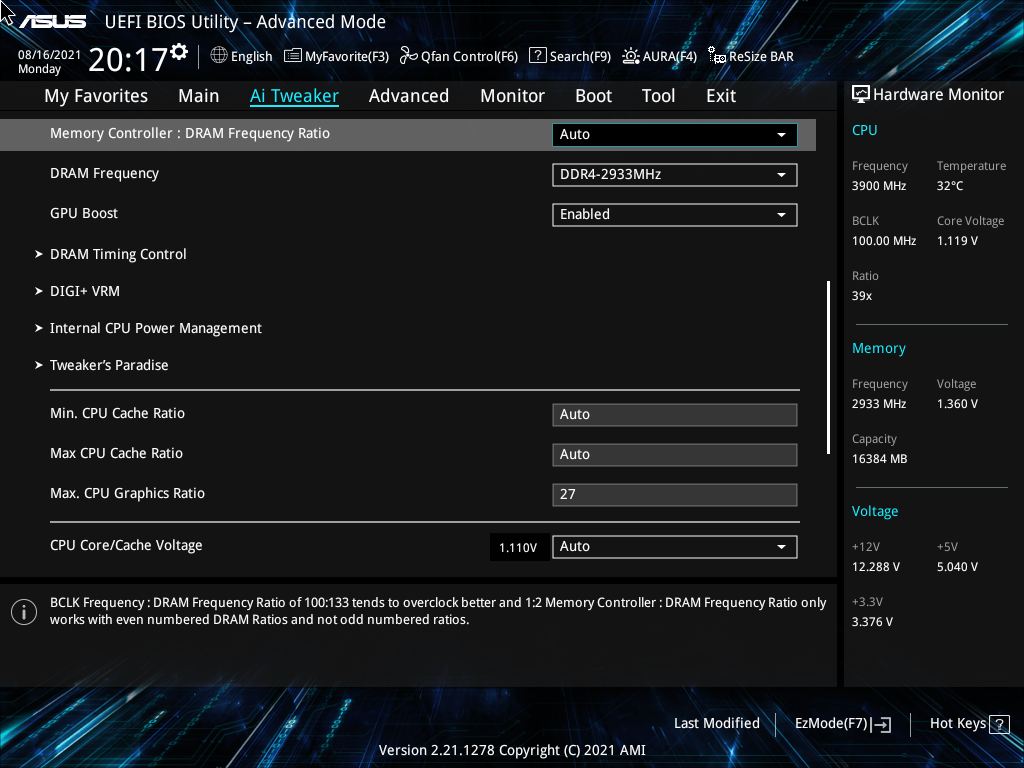Click the Max CPU Cache Ratio field
Image resolution: width=1024 pixels, height=768 pixels.
(675, 455)
